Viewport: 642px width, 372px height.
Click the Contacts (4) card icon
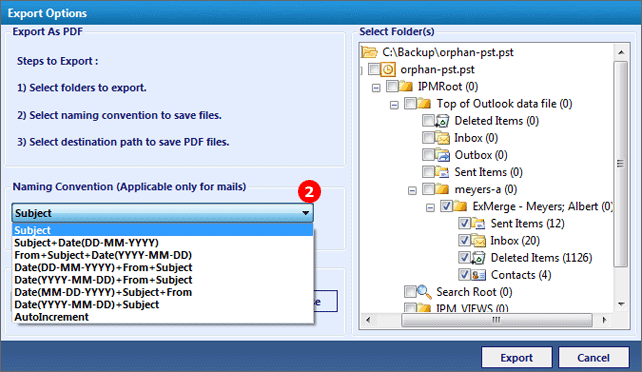(x=478, y=275)
